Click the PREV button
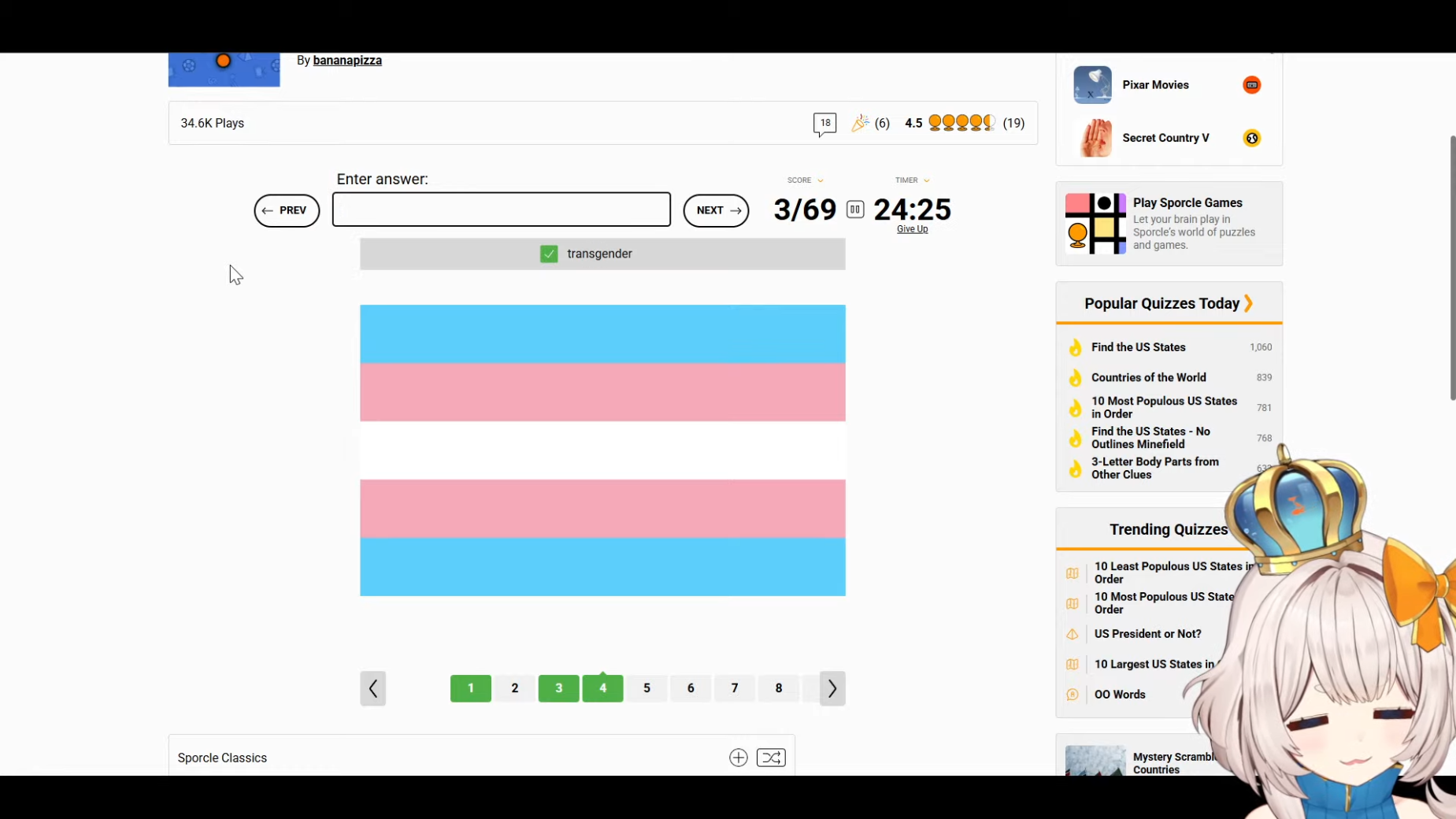The image size is (1456, 819). click(287, 210)
